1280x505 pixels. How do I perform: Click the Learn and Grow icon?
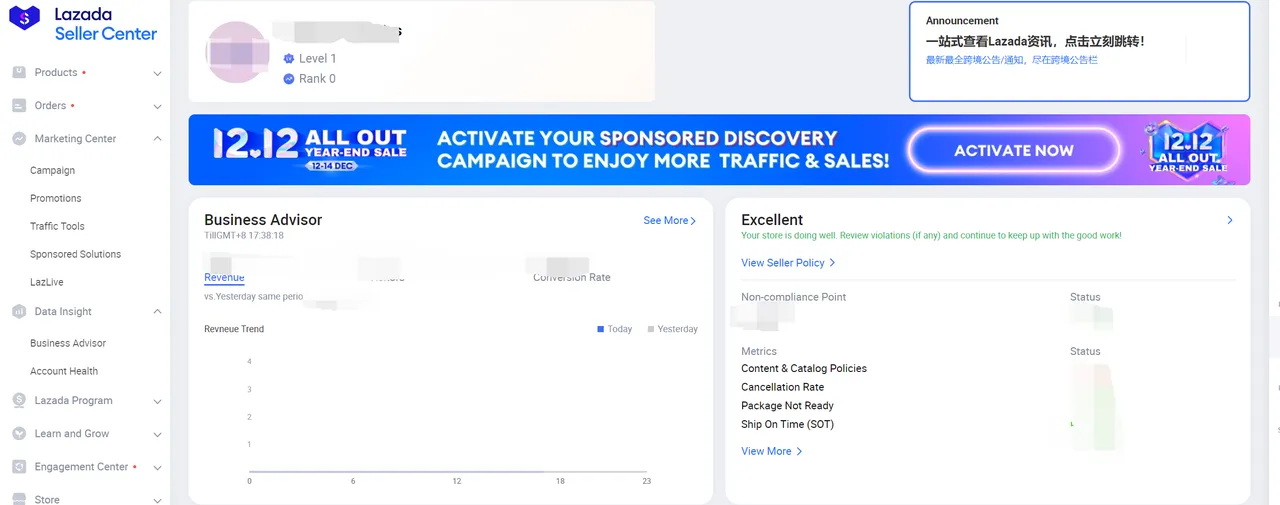tap(19, 434)
